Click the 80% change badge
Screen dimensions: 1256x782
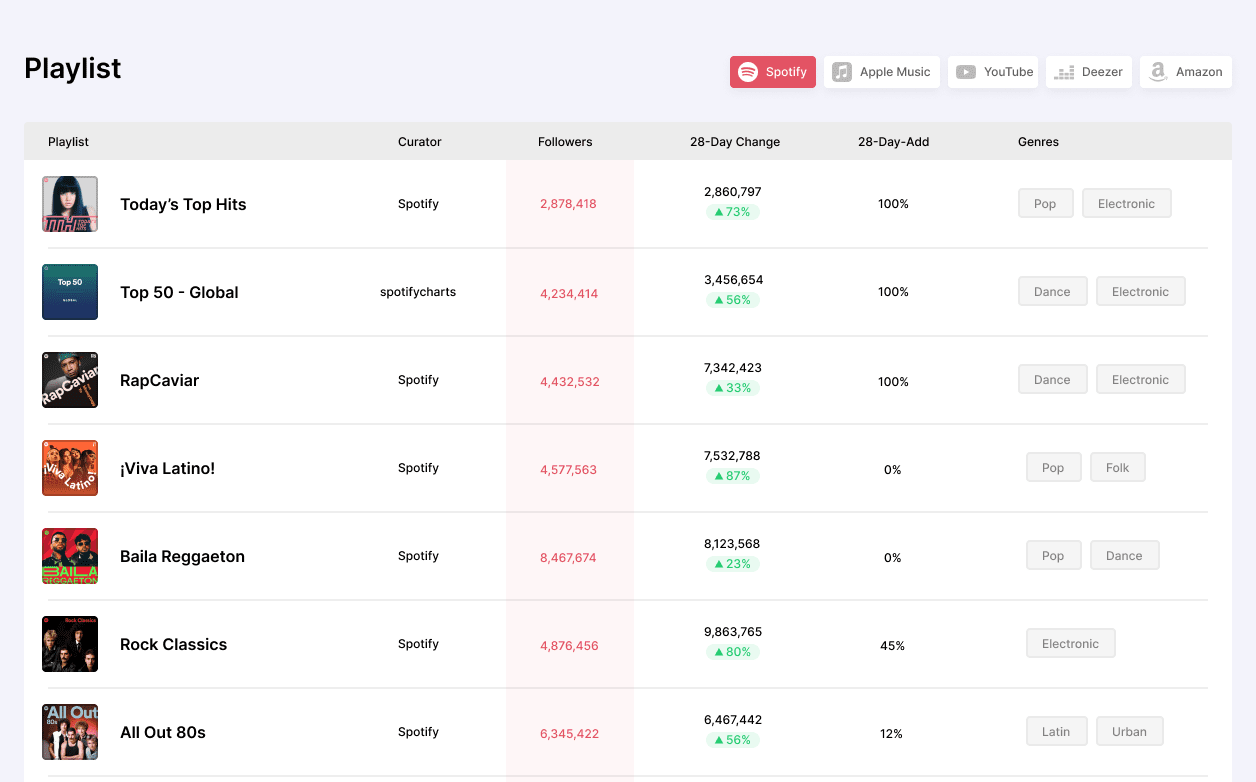tap(732, 652)
